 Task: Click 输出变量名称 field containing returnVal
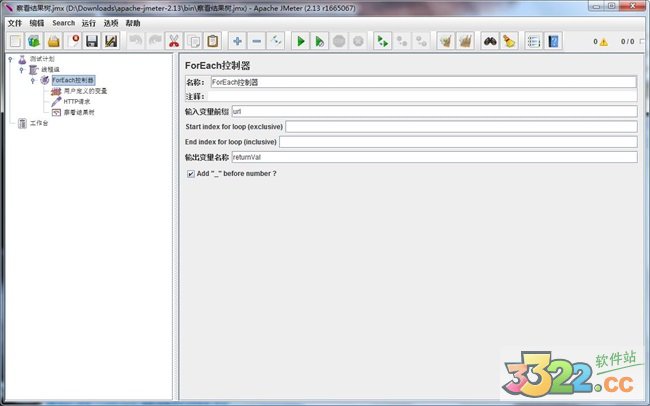(434, 157)
